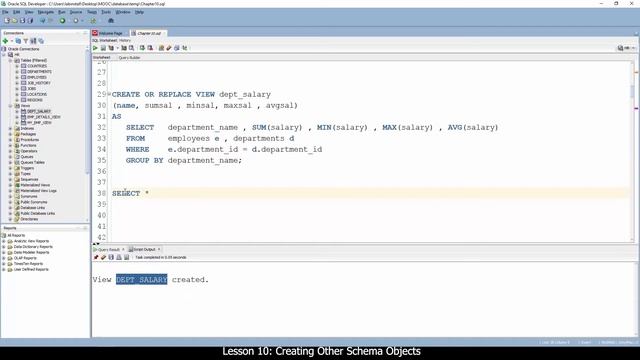Click the print icon in Script Output toolbar
Viewport: 640px width, 360px height.
pyautogui.click(x=119, y=258)
